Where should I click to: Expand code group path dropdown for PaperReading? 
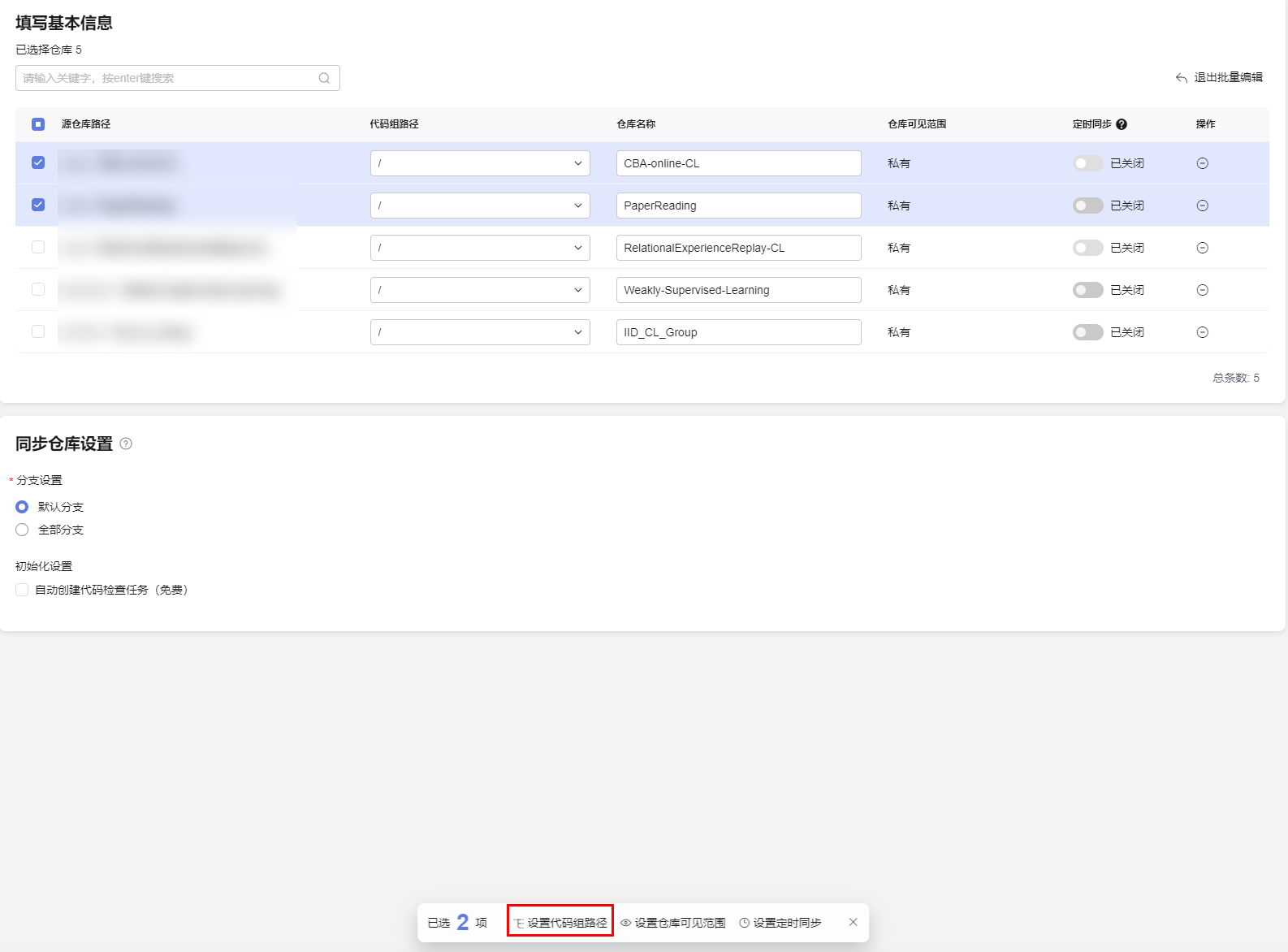[480, 206]
